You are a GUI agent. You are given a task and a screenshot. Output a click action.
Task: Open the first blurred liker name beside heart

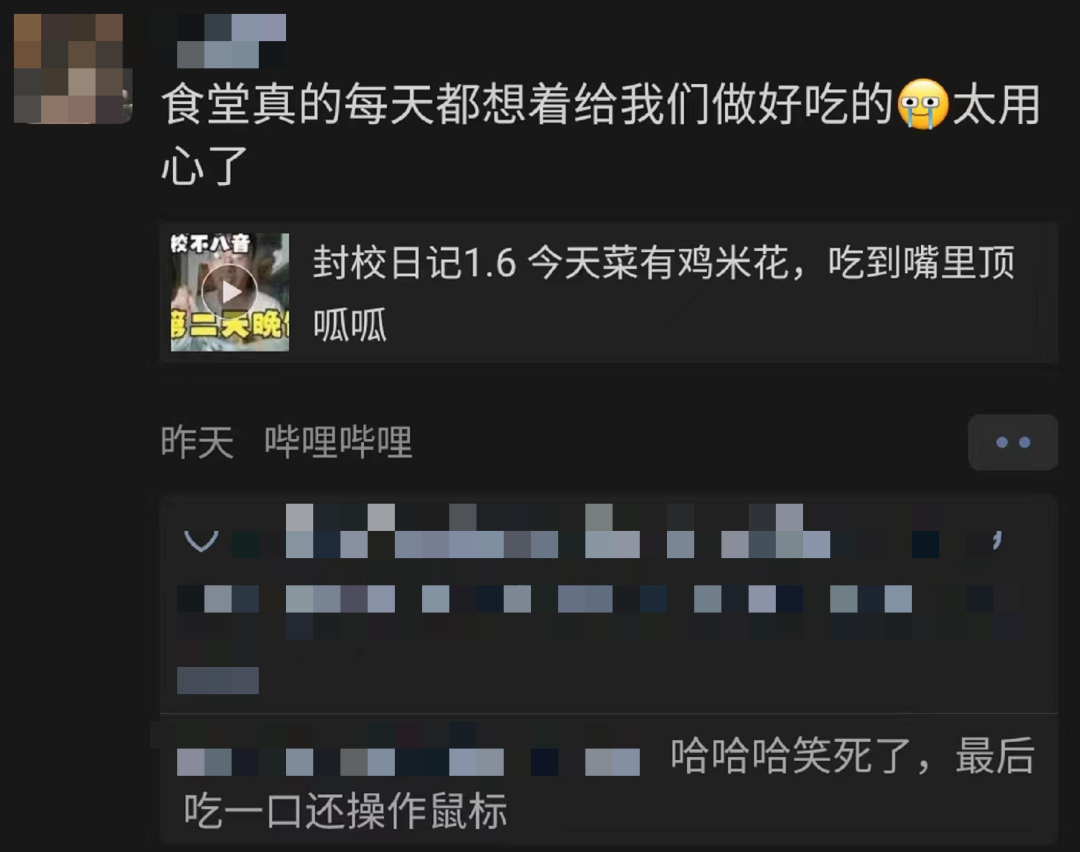click(x=340, y=530)
